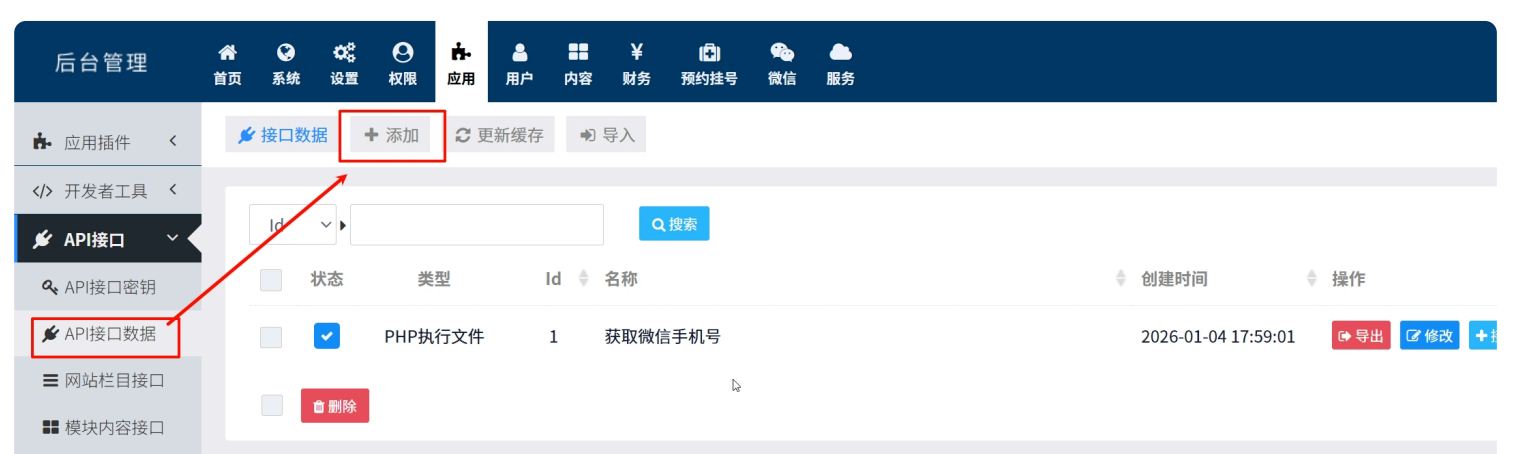Check the row checkbox for 获取微信手机号
The height and width of the screenshot is (454, 1530).
pos(271,337)
